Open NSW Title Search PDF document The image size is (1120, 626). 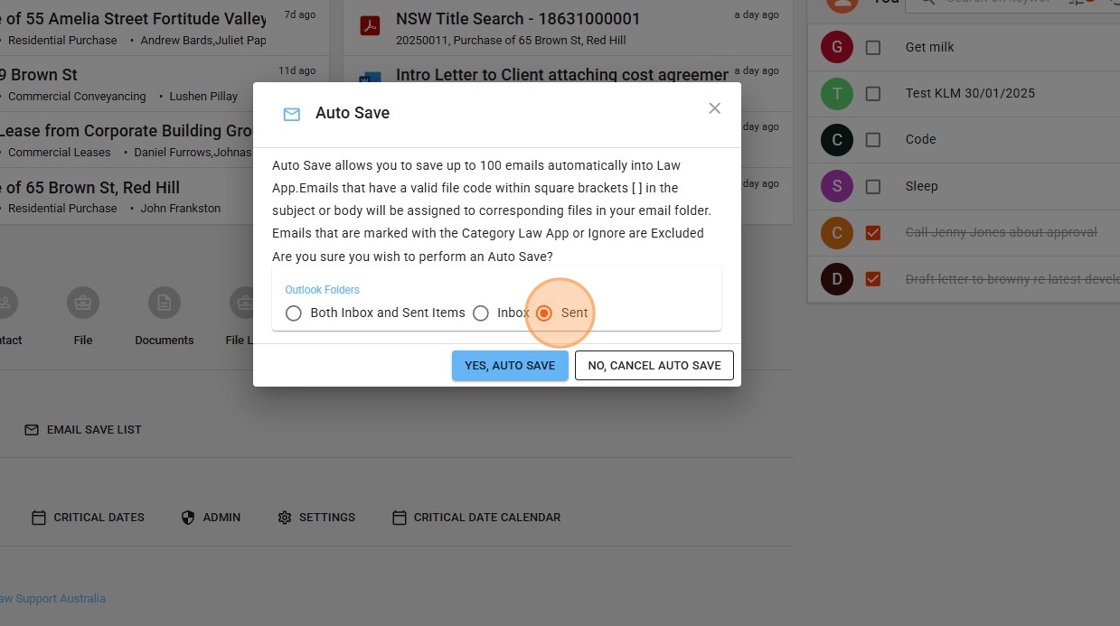pyautogui.click(x=516, y=19)
